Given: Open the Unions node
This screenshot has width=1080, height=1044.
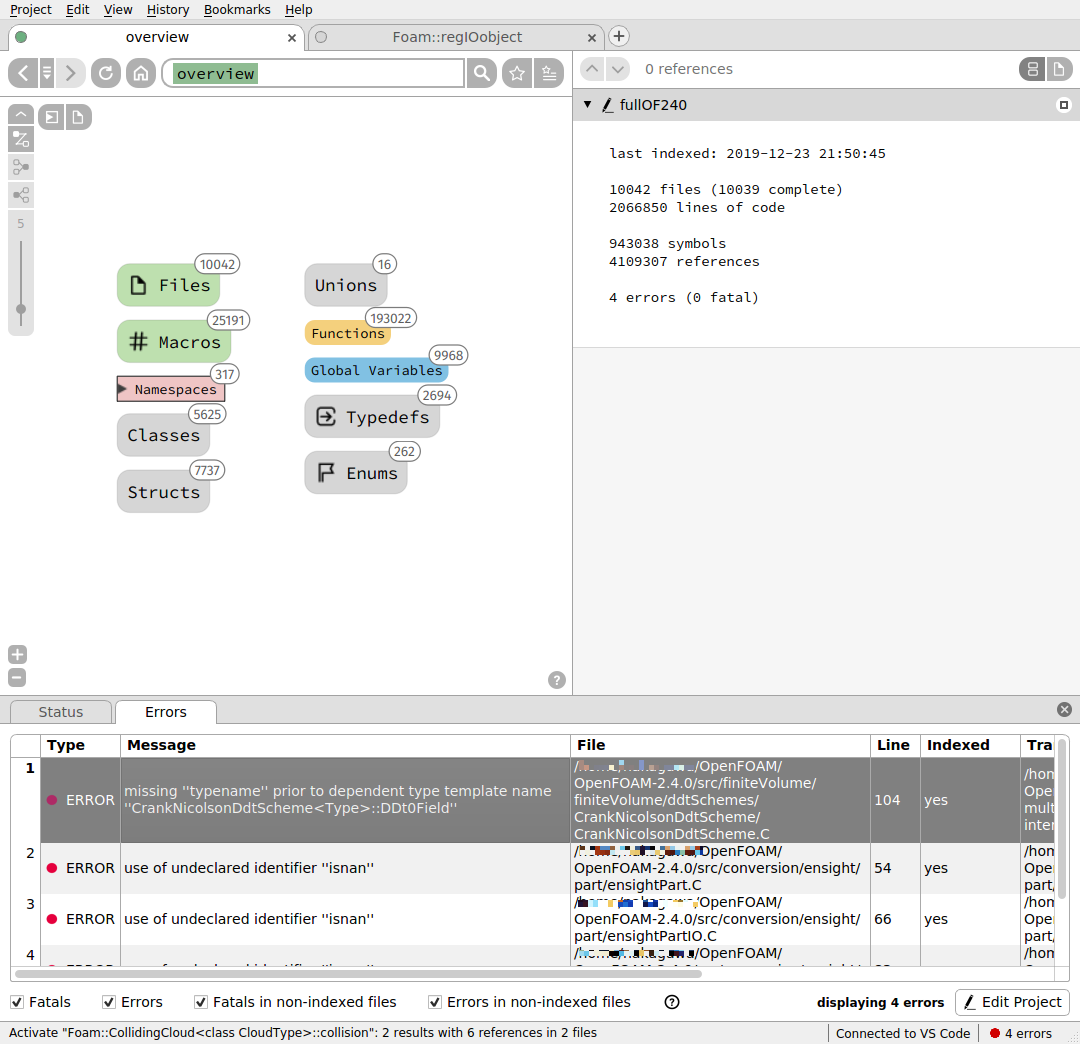Looking at the screenshot, I should [x=346, y=285].
